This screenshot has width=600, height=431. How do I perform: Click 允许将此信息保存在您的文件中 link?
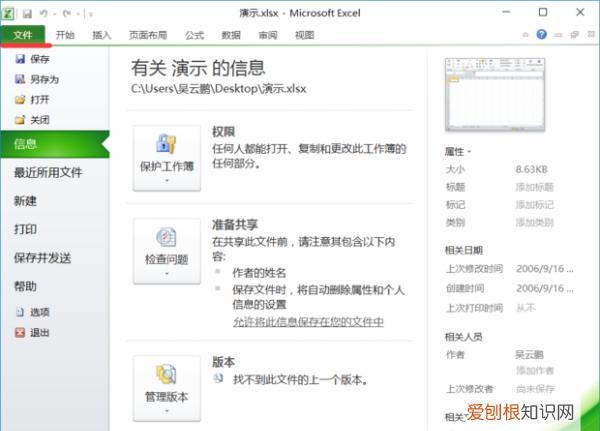[308, 322]
